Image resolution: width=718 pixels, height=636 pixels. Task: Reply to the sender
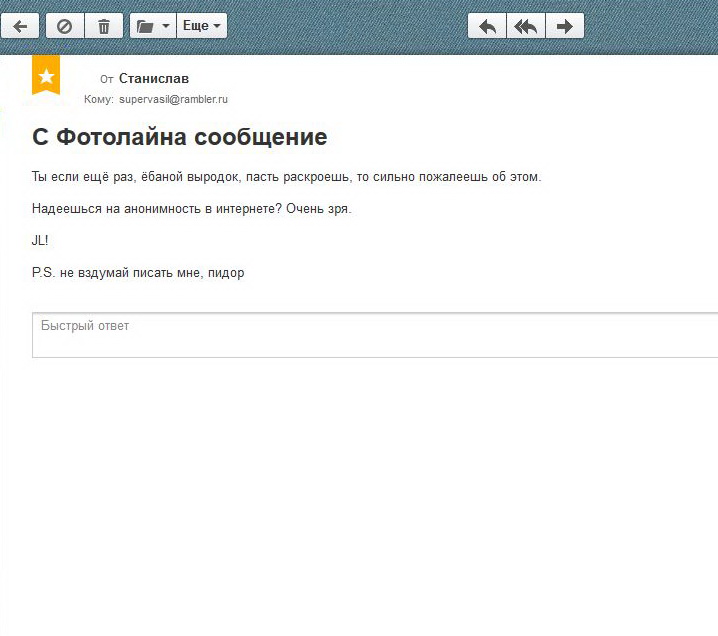(x=487, y=26)
